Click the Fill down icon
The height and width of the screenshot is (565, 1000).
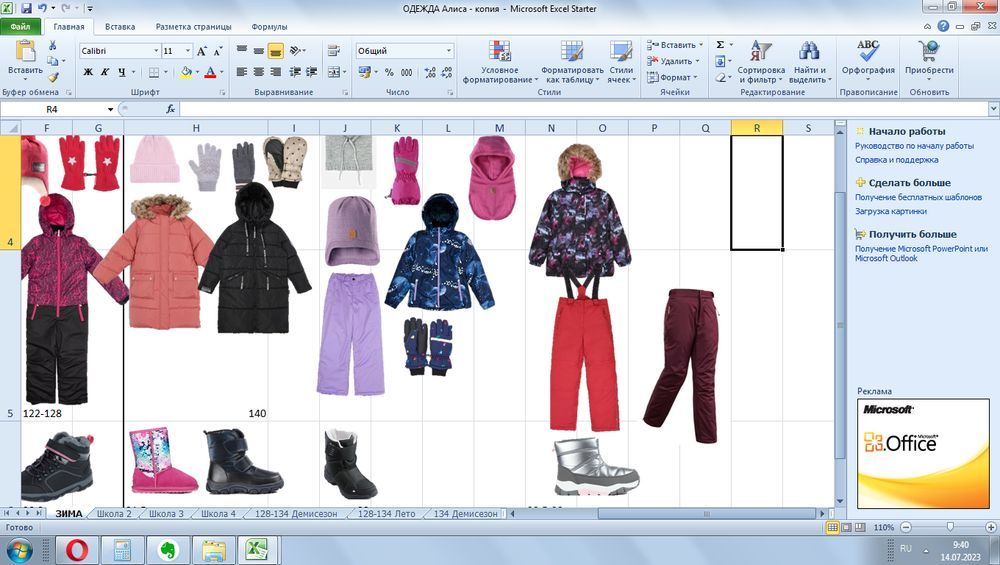point(720,61)
